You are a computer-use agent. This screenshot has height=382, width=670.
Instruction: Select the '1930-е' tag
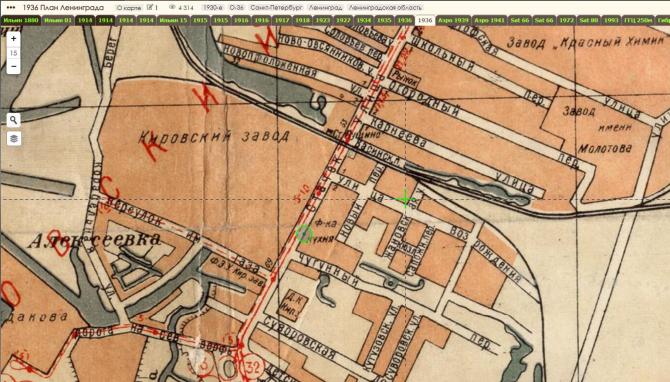click(x=213, y=8)
